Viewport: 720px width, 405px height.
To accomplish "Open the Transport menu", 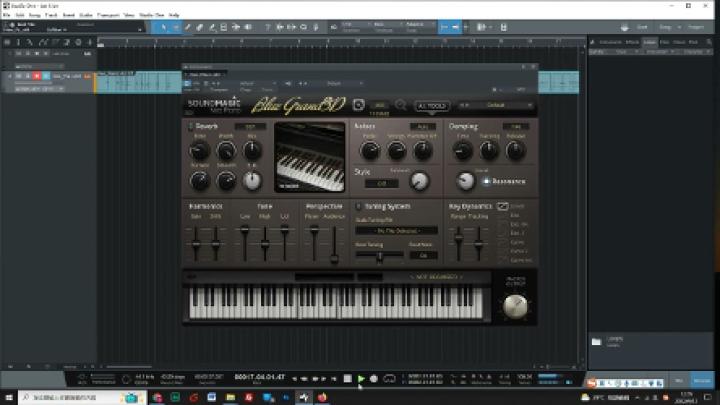I will coord(108,15).
